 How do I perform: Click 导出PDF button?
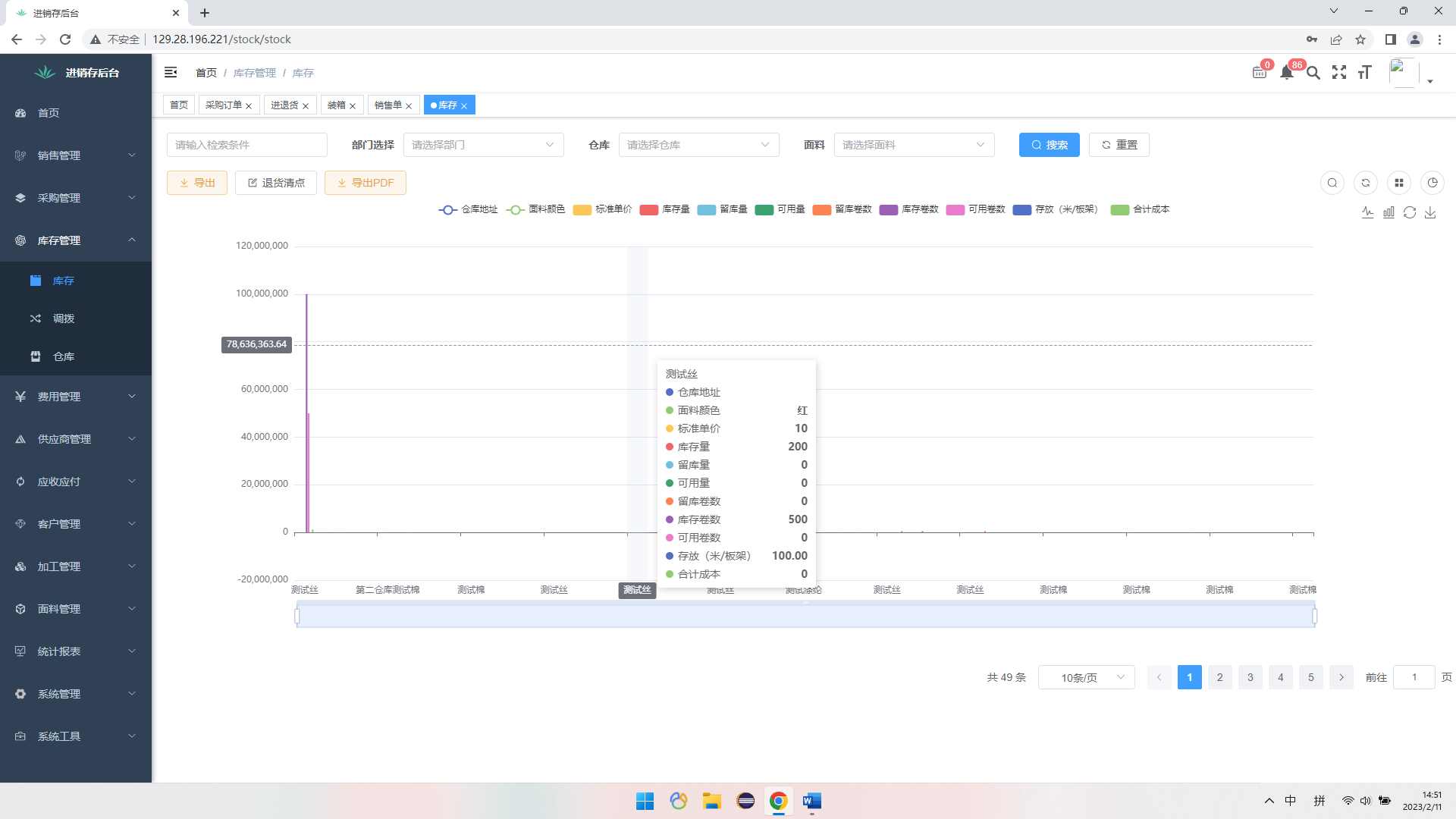click(366, 183)
